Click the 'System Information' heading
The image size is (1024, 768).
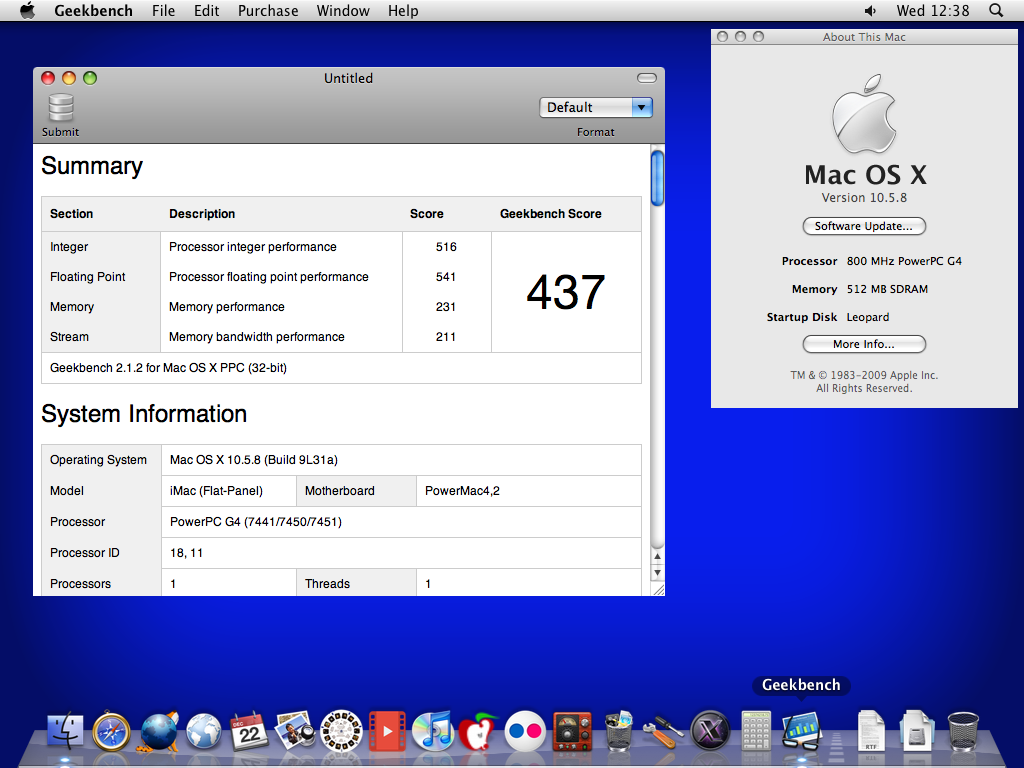point(144,414)
